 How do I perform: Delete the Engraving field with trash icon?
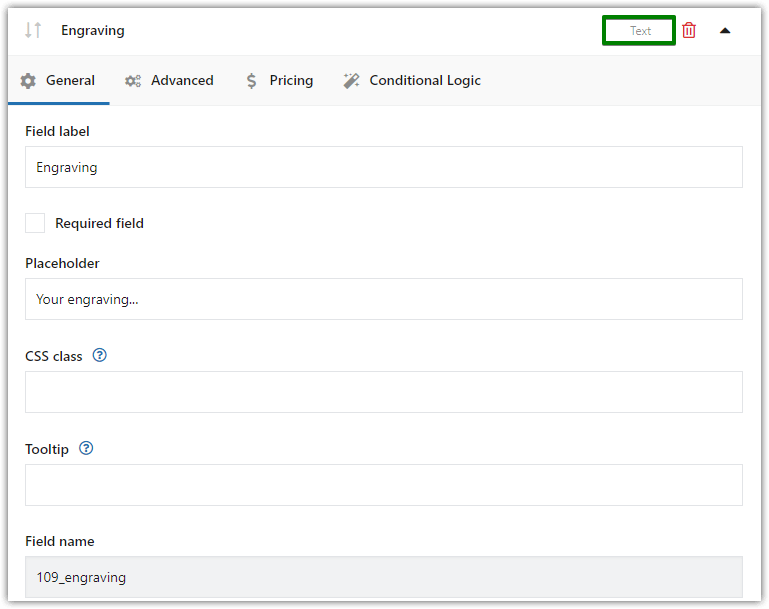coord(689,30)
